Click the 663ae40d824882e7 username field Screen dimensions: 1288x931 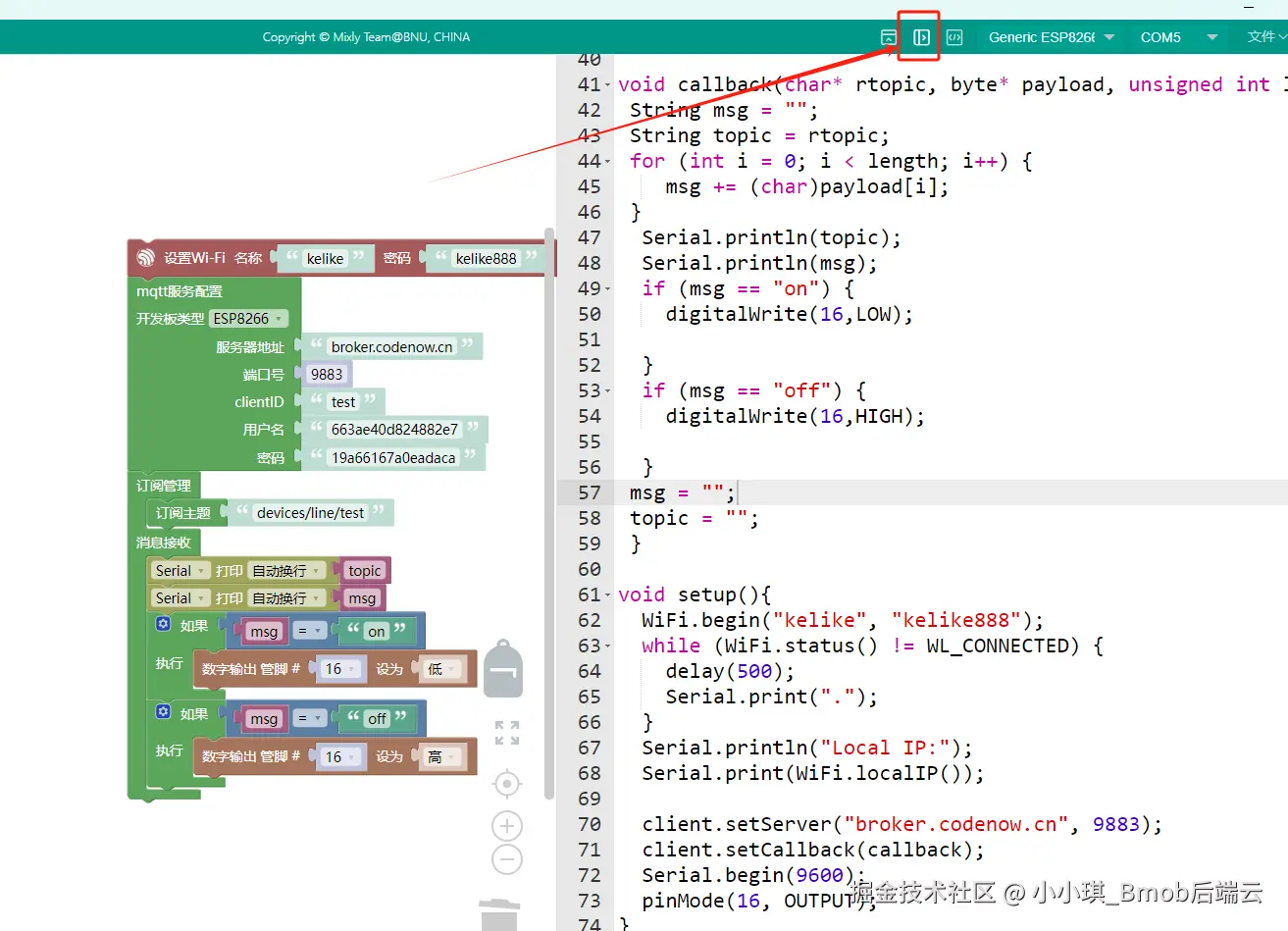[x=394, y=429]
